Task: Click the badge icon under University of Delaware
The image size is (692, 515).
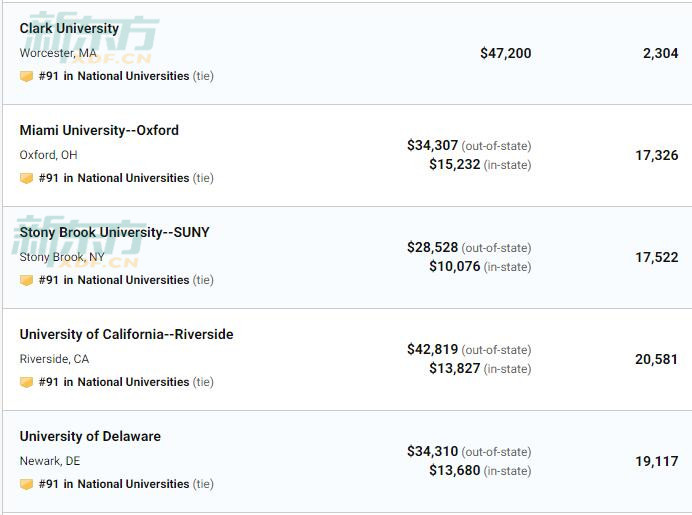Action: tap(26, 484)
